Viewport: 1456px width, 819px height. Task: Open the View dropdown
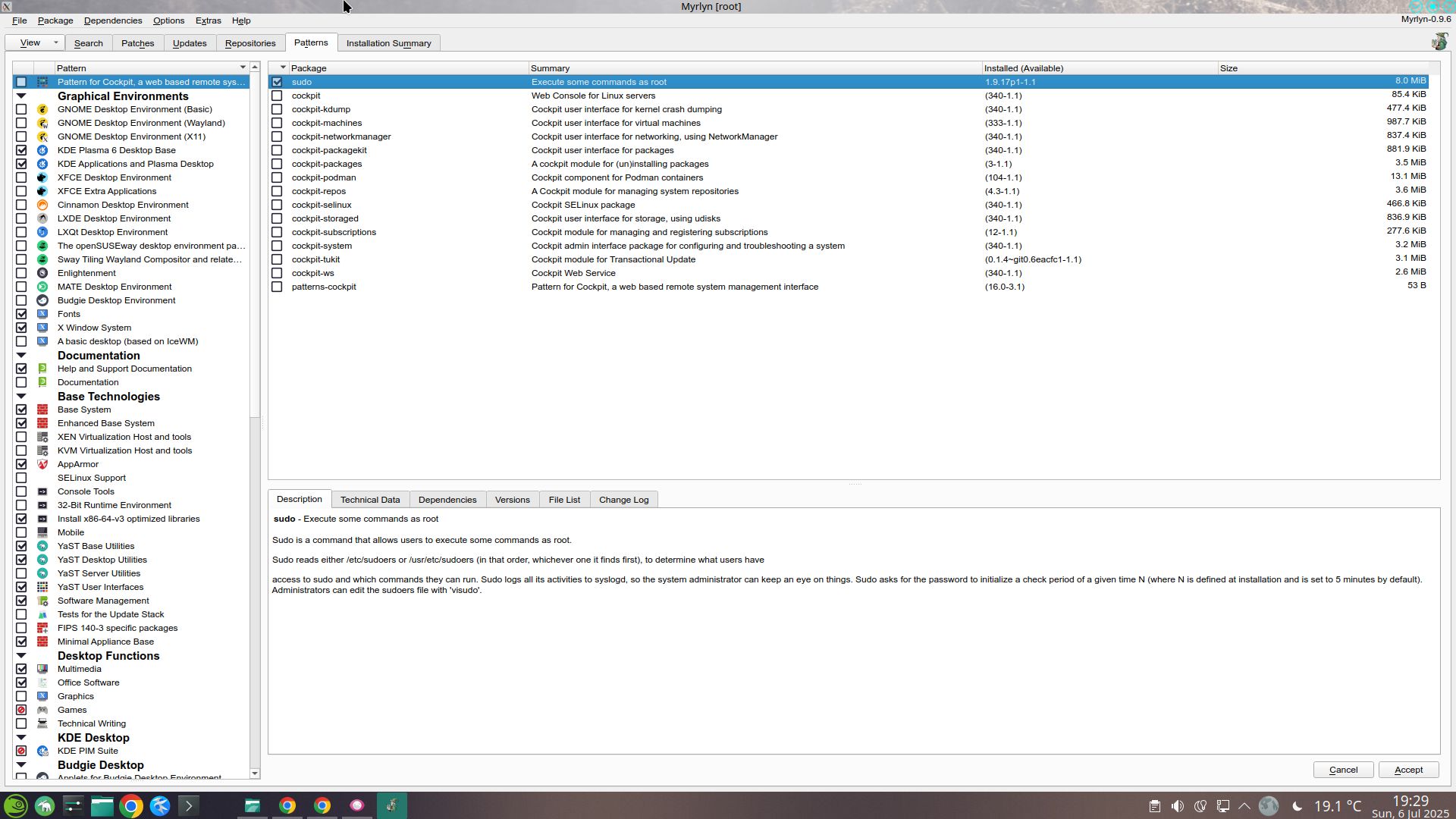(x=35, y=42)
